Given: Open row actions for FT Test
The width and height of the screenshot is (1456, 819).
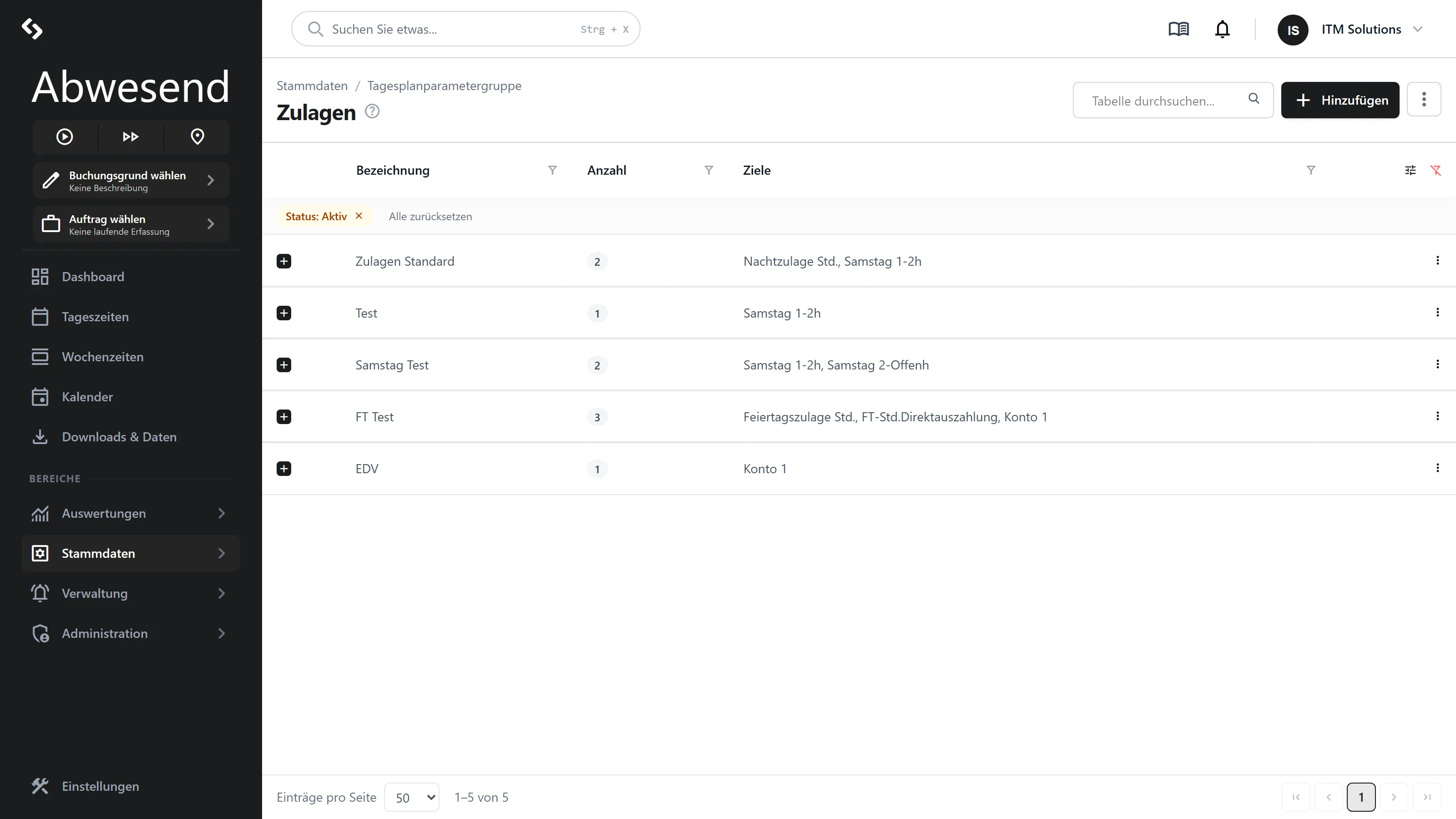Looking at the screenshot, I should pyautogui.click(x=1437, y=416).
